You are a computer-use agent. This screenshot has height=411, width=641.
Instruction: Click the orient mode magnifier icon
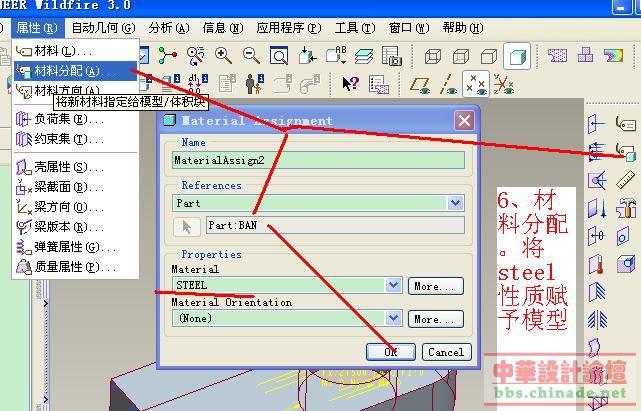195,55
